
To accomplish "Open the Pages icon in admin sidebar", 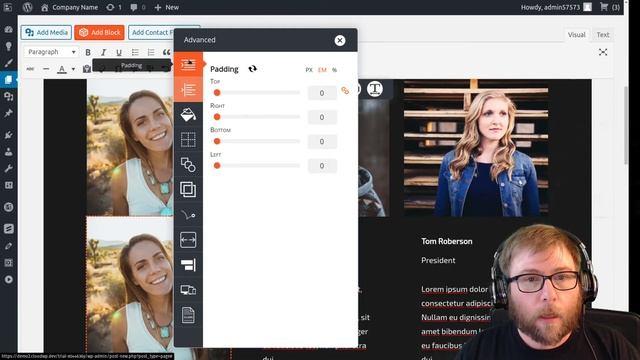I will click(9, 80).
